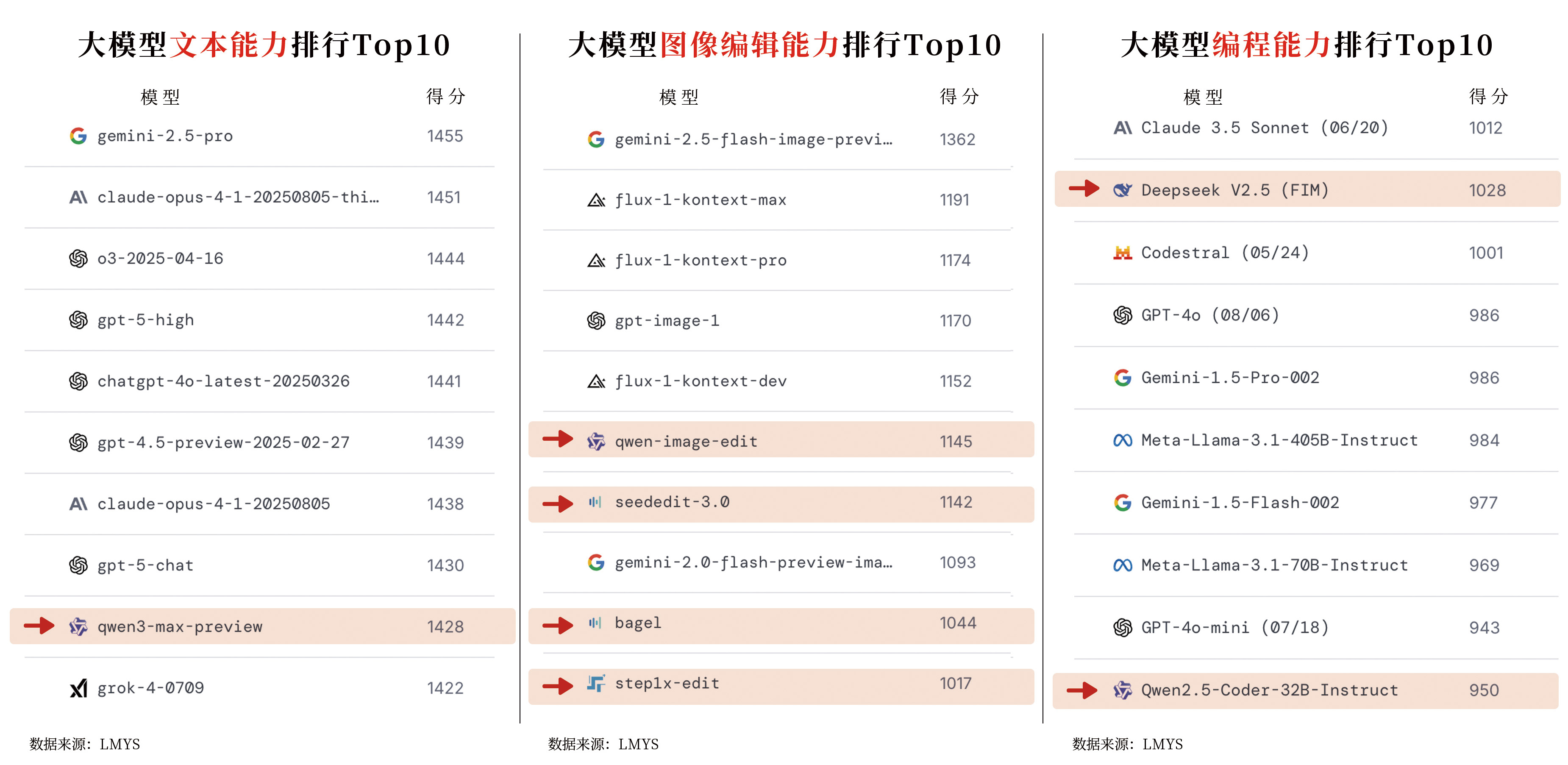The height and width of the screenshot is (765, 1568).
Task: Click the 大模型编程能力排行Top10 heading
Action: point(1307,45)
